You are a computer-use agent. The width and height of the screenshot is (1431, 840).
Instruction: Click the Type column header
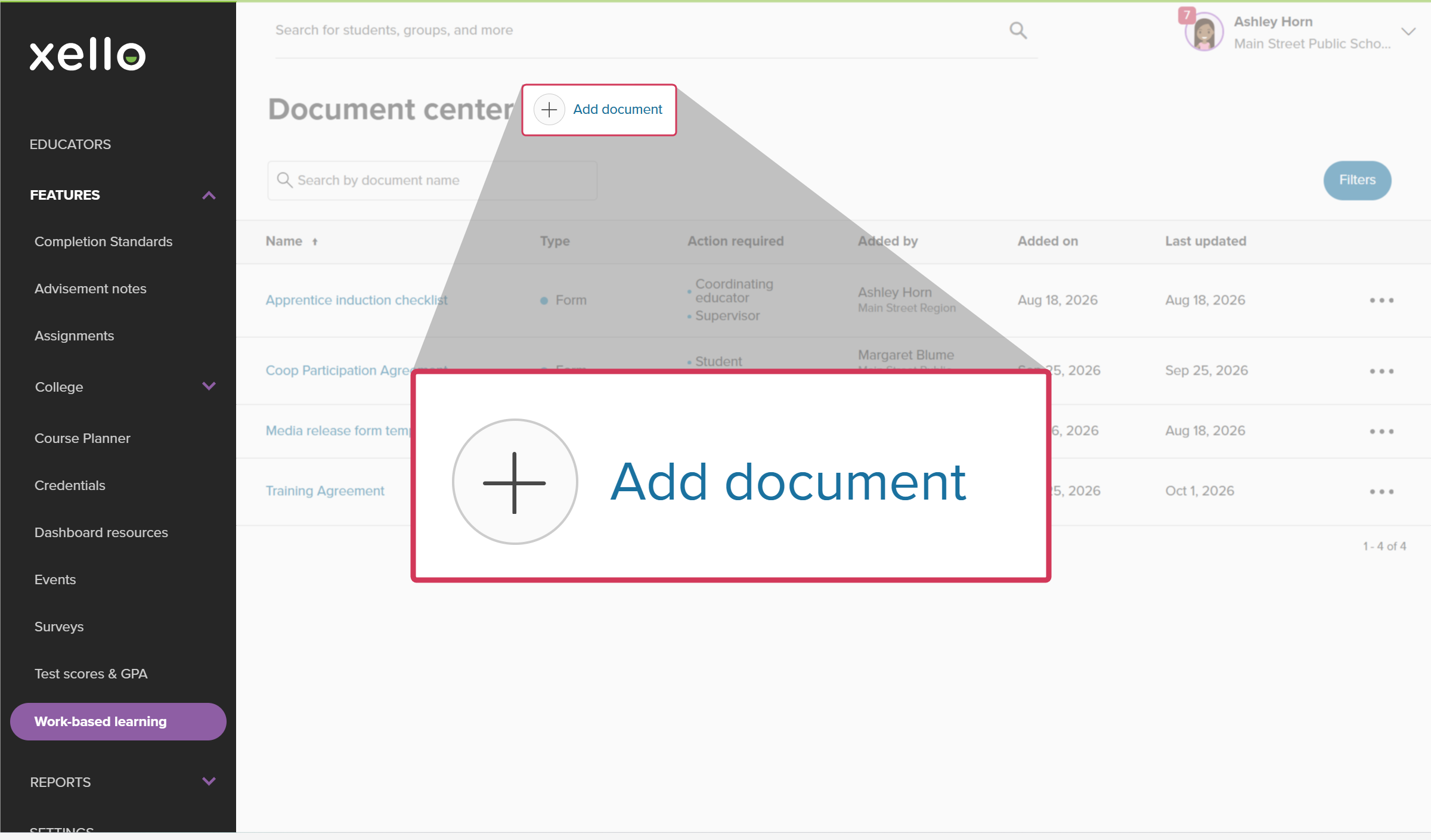555,241
